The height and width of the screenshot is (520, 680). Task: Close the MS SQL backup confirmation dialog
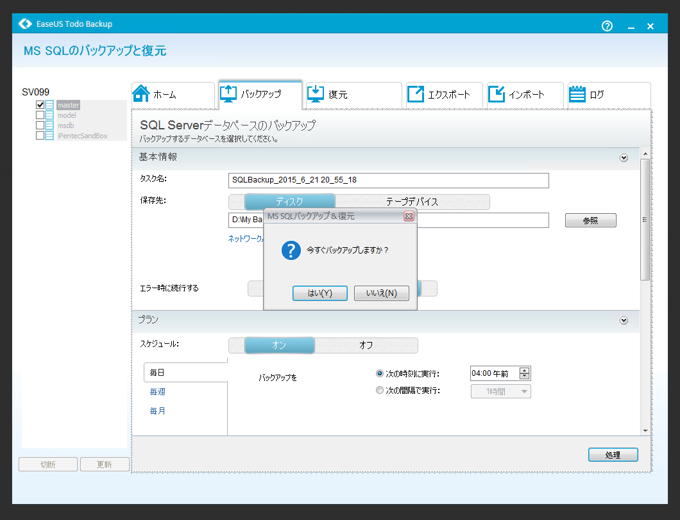click(x=409, y=216)
